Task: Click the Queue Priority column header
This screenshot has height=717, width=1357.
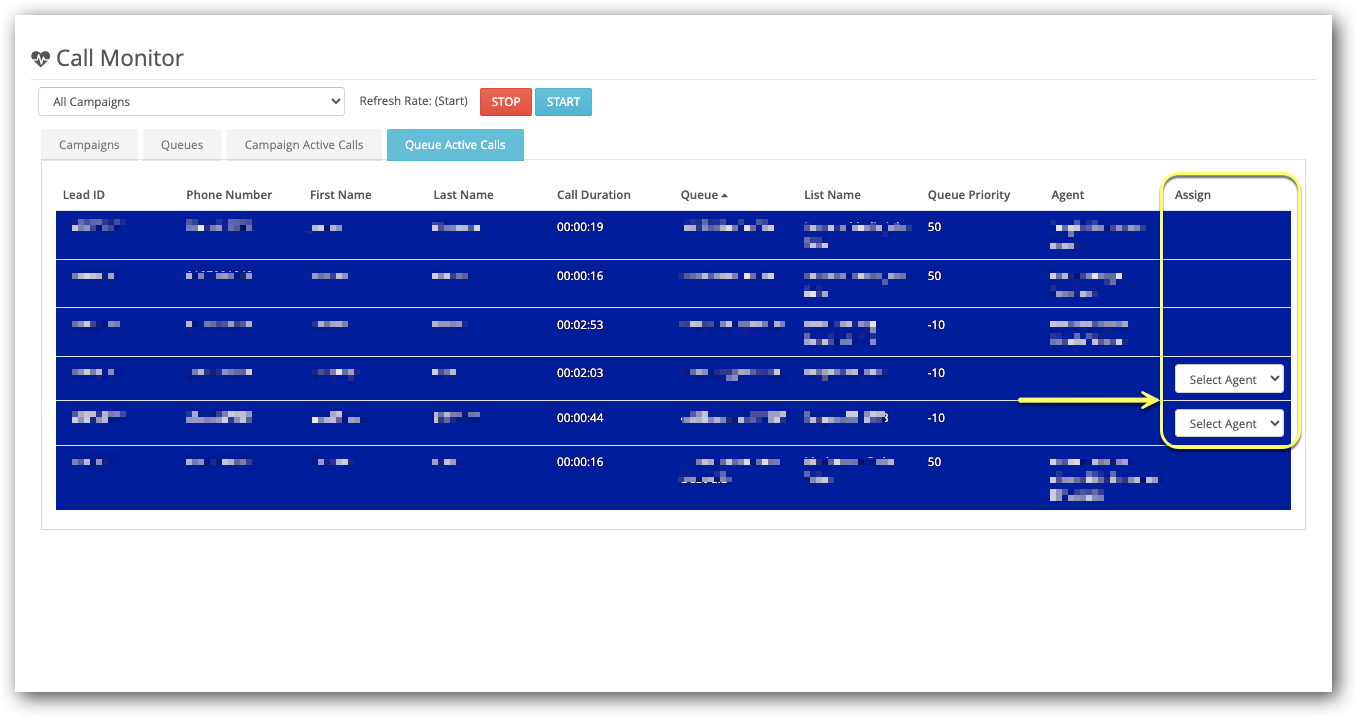Action: click(968, 194)
